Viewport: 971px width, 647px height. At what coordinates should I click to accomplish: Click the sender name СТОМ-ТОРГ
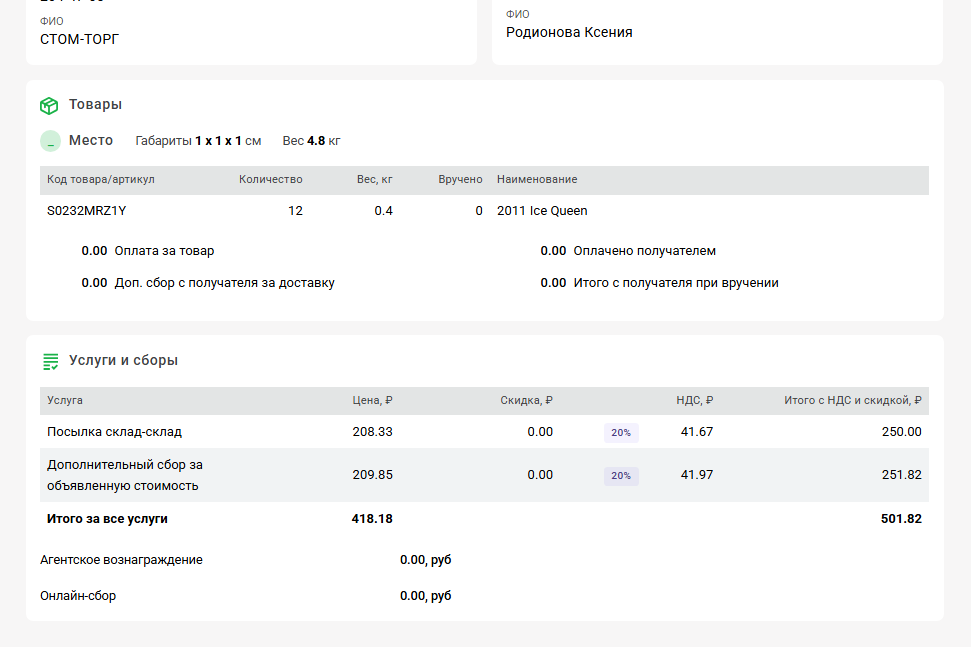coord(80,39)
